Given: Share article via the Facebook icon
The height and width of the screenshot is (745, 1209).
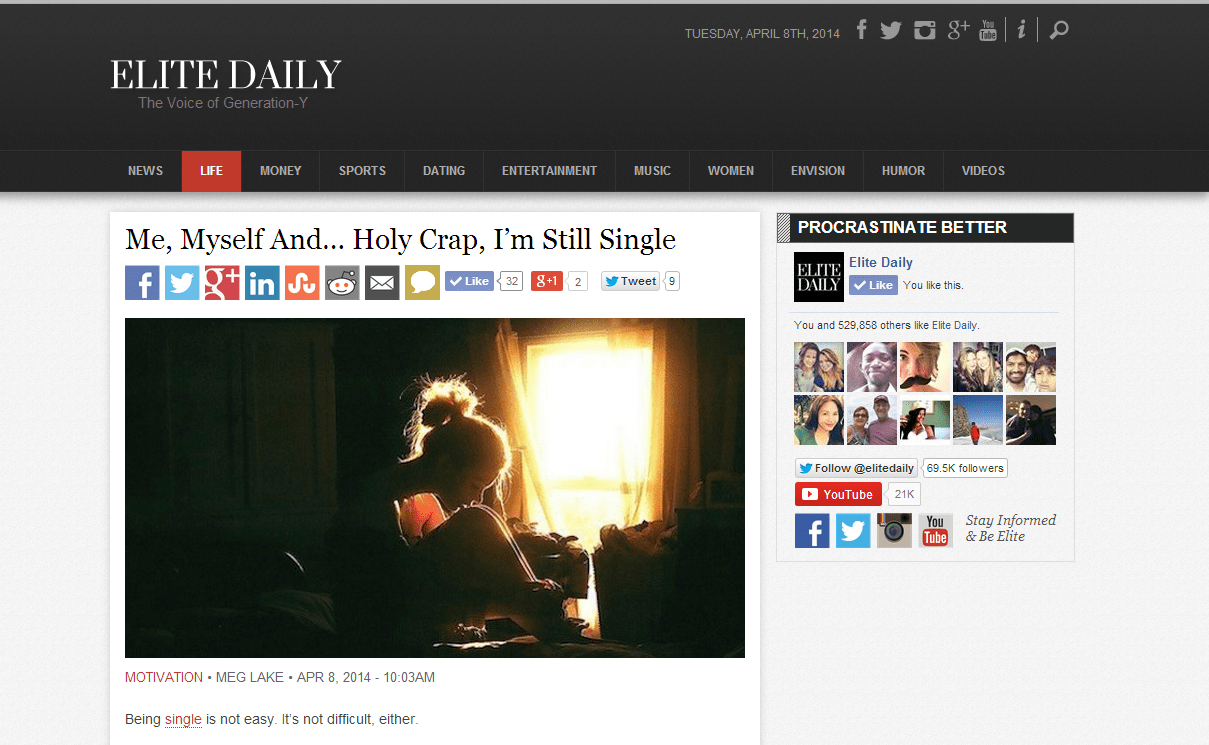Looking at the screenshot, I should point(142,282).
